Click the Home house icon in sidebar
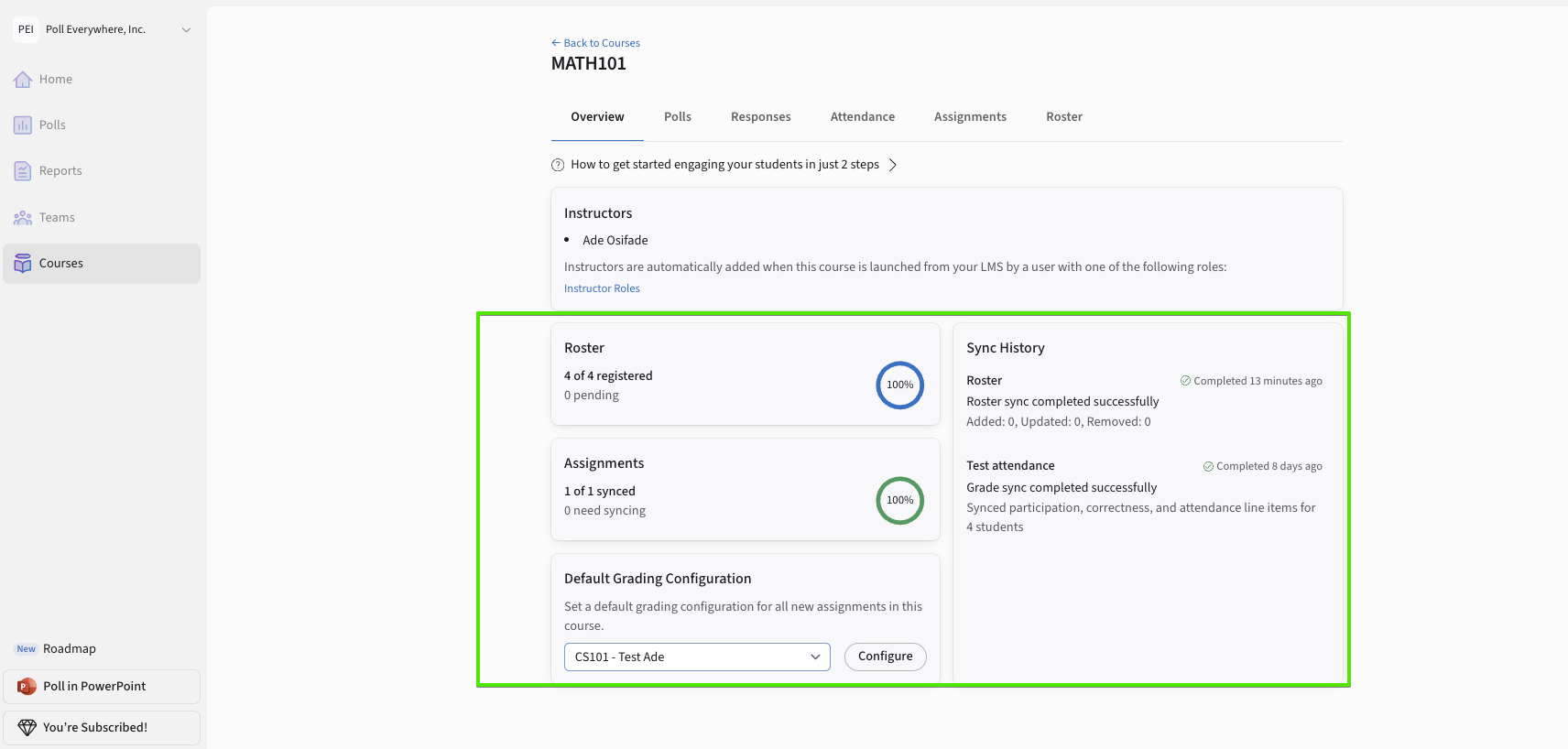The height and width of the screenshot is (749, 1568). click(23, 80)
